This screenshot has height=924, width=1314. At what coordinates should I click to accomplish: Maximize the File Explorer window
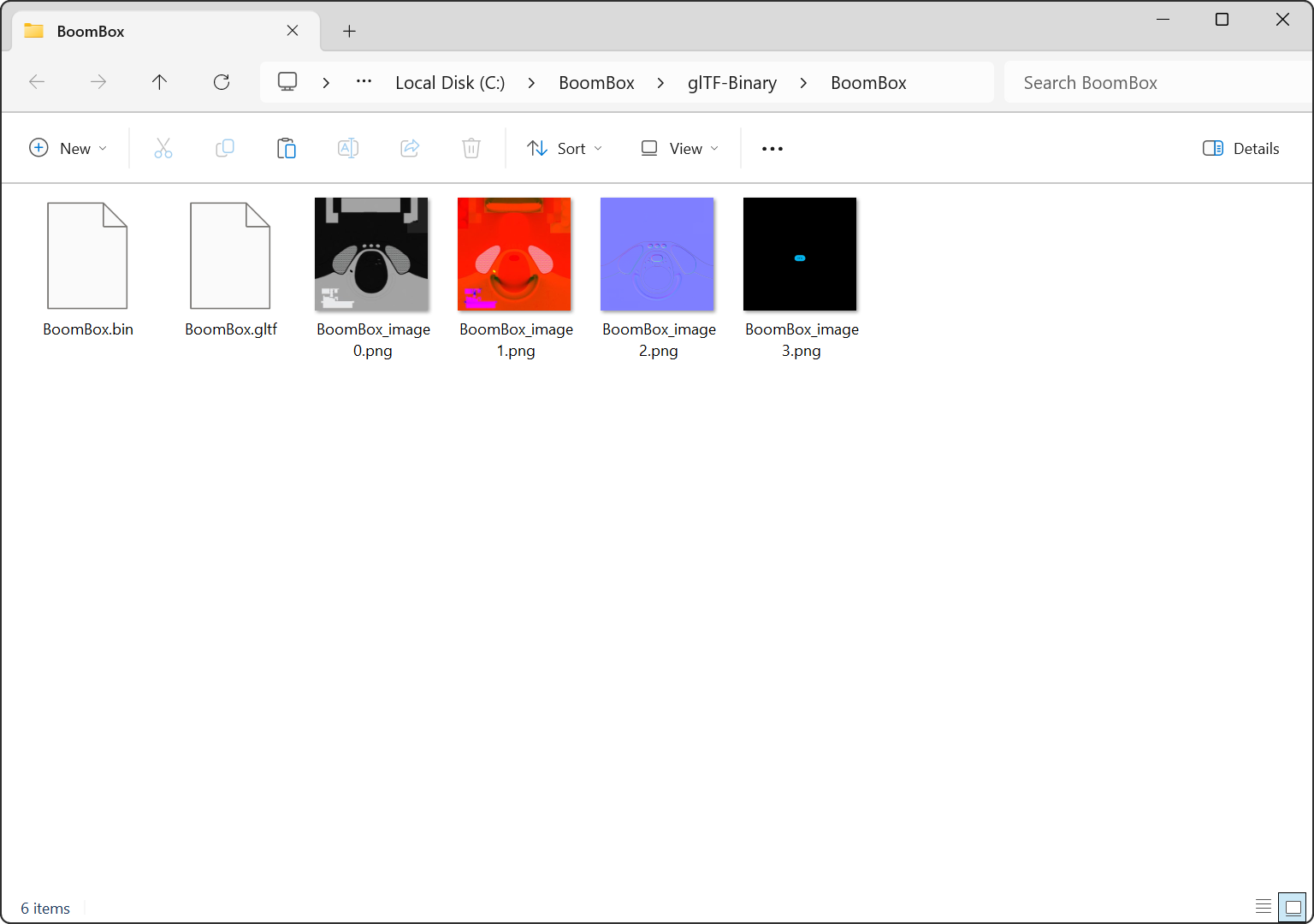point(1222,19)
